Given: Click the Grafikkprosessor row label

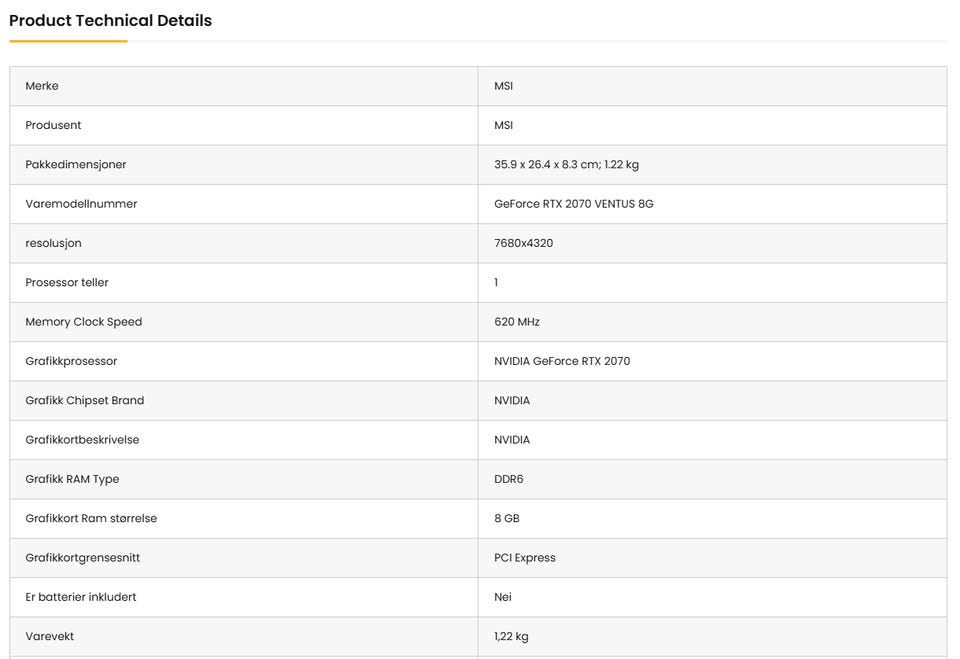Looking at the screenshot, I should (x=71, y=361).
